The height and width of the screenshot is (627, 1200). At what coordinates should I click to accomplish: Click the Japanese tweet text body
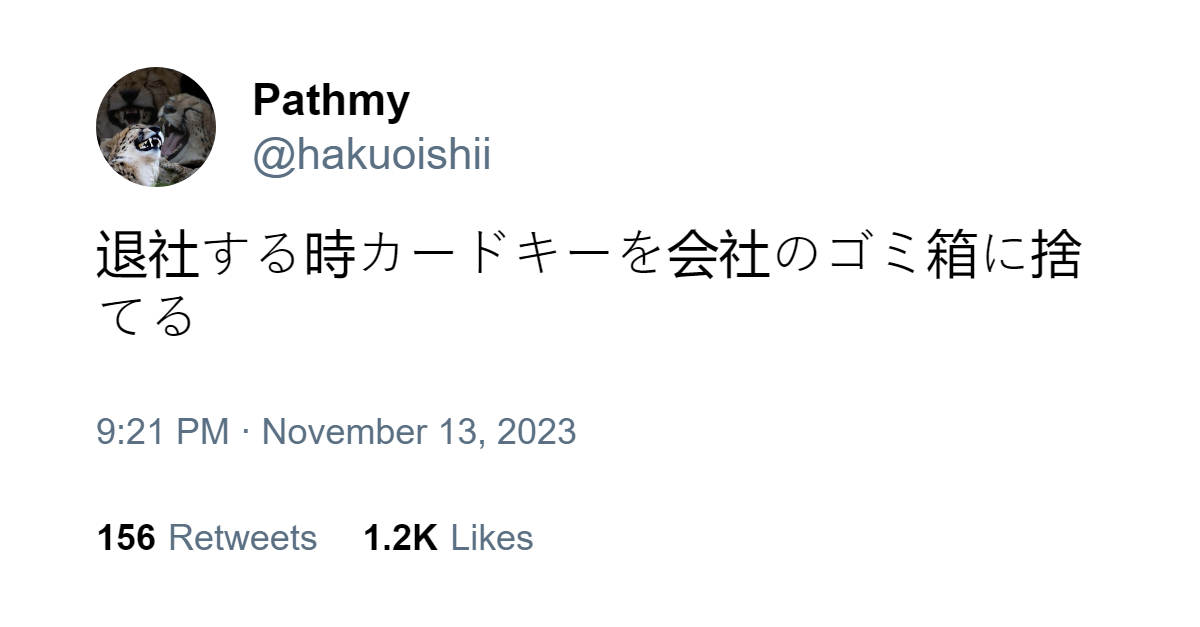pyautogui.click(x=589, y=285)
